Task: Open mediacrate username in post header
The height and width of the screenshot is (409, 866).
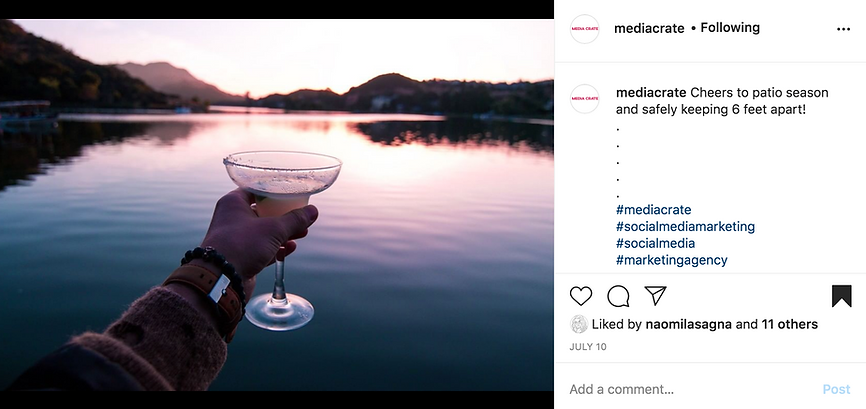Action: coord(649,28)
